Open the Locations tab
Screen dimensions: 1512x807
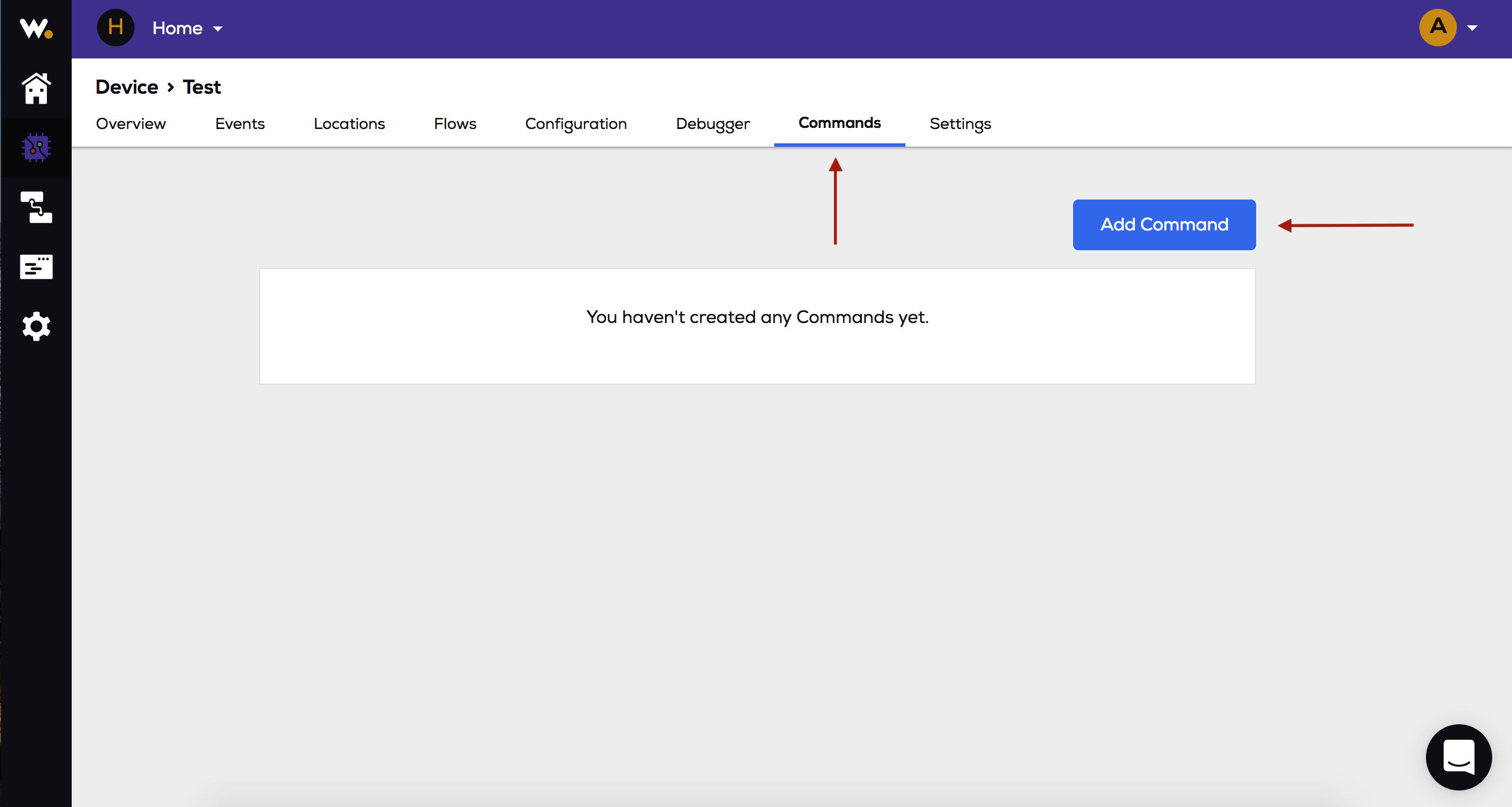coord(349,124)
